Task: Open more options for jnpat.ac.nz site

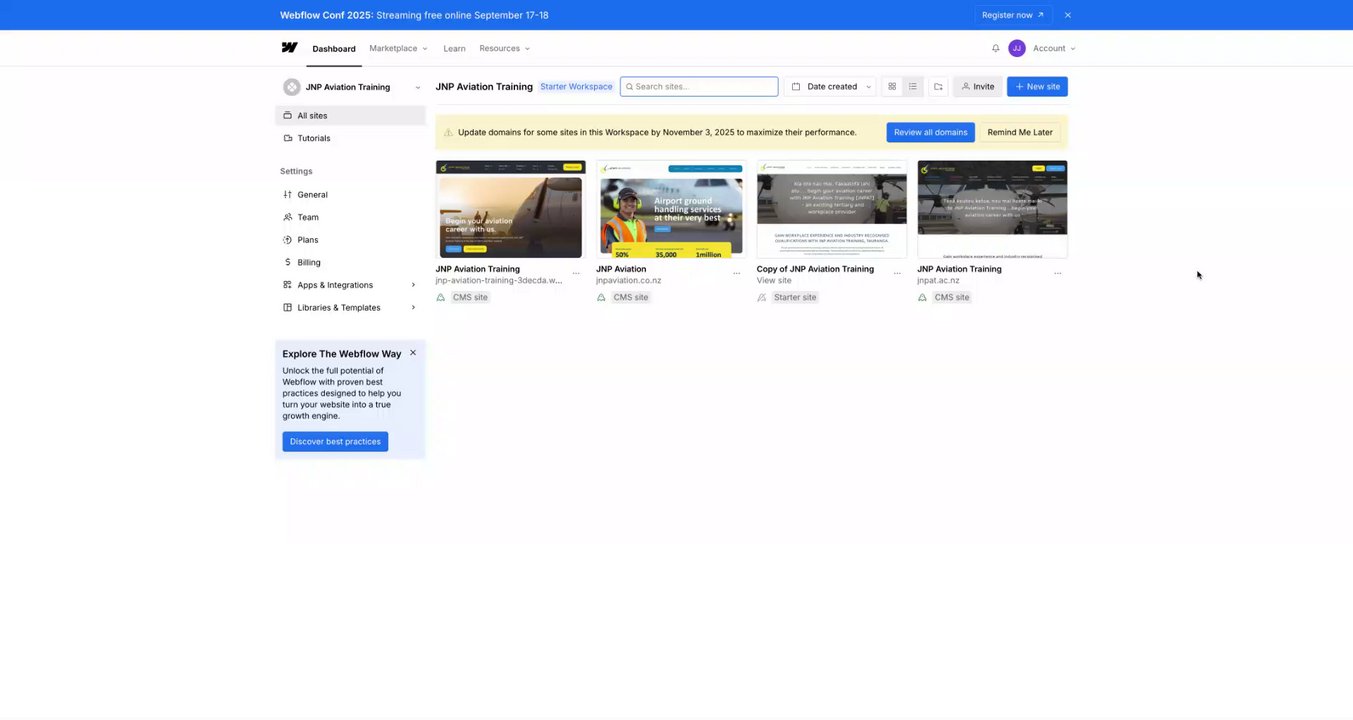Action: point(1058,273)
